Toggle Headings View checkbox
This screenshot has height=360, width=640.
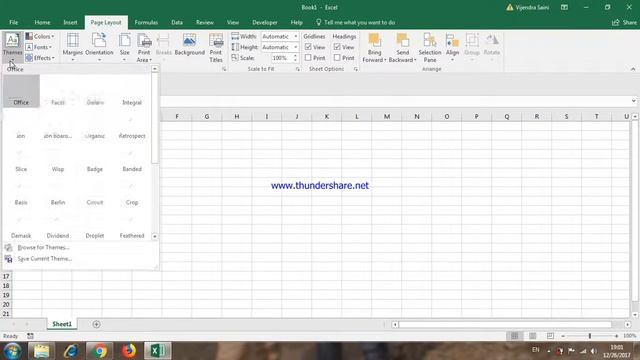point(337,47)
